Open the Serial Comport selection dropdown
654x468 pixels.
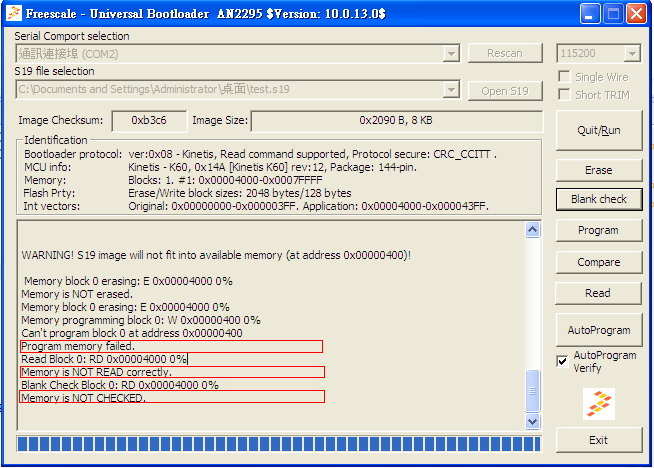click(x=451, y=53)
